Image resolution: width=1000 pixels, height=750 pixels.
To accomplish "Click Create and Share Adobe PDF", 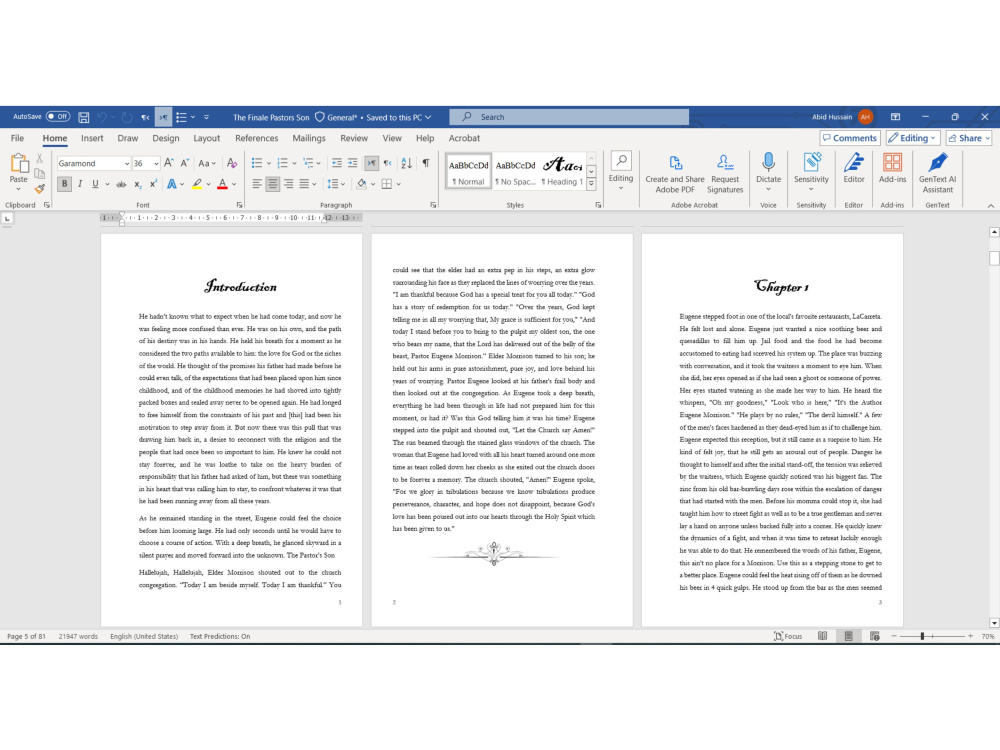I will coord(675,173).
